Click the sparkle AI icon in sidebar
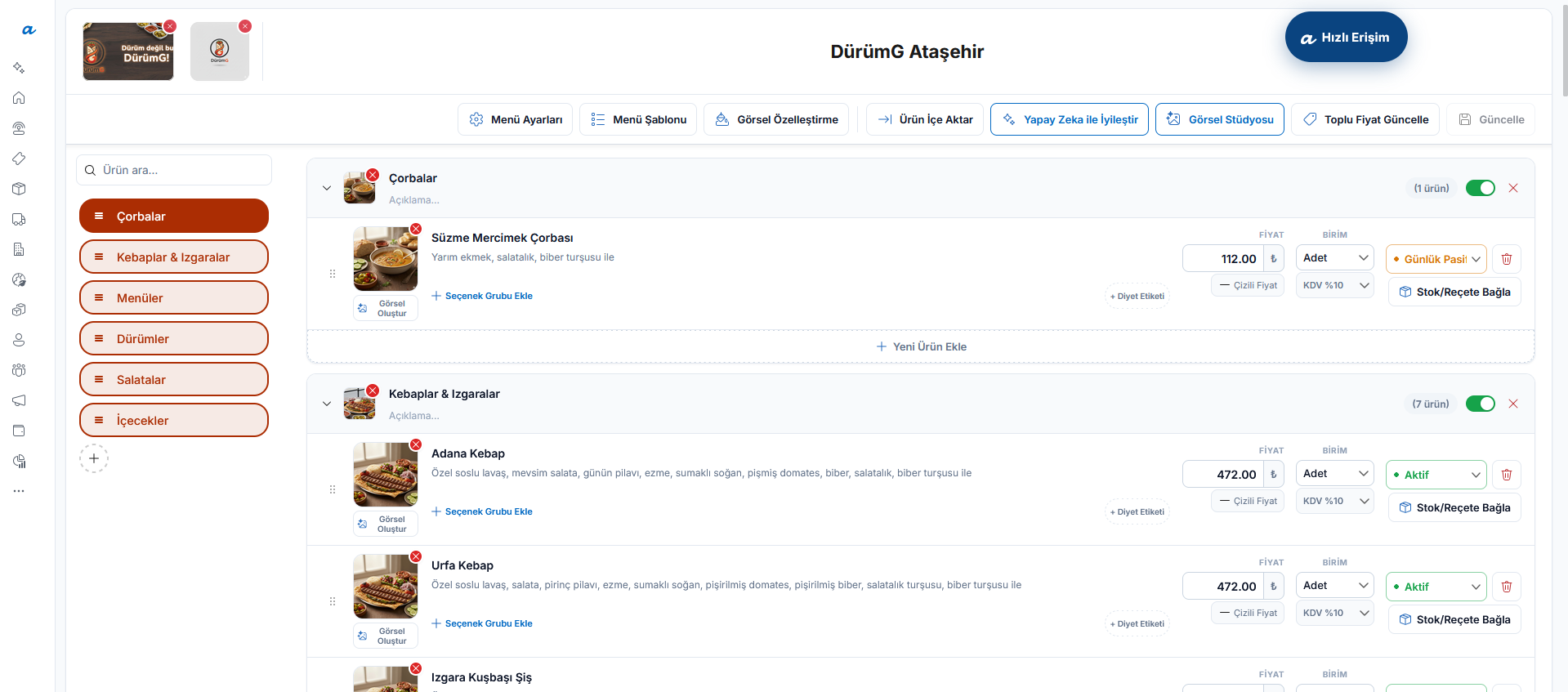 [19, 68]
